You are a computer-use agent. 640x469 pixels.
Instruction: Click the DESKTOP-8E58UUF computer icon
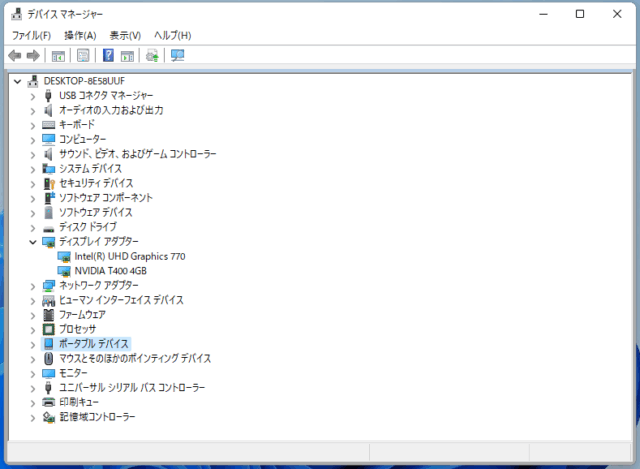coord(33,81)
